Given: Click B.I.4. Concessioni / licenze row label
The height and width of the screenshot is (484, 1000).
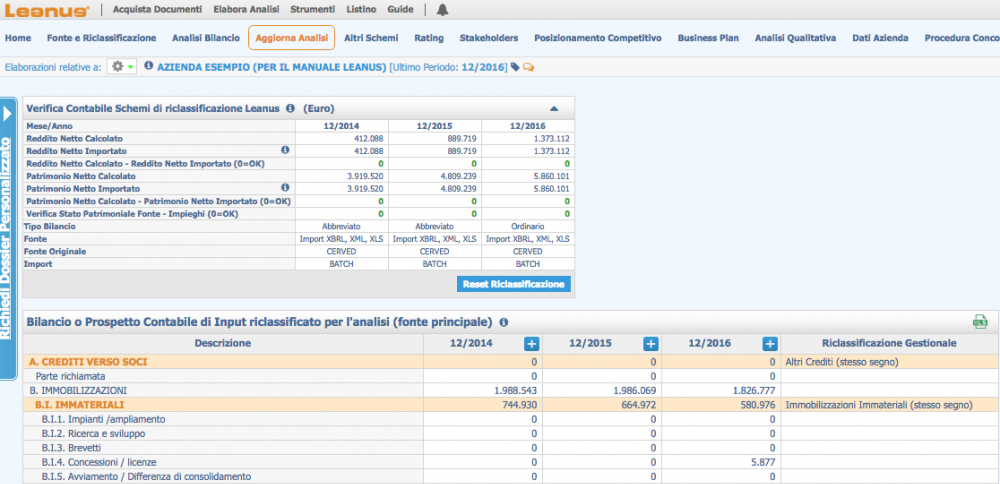Looking at the screenshot, I should 99,462.
